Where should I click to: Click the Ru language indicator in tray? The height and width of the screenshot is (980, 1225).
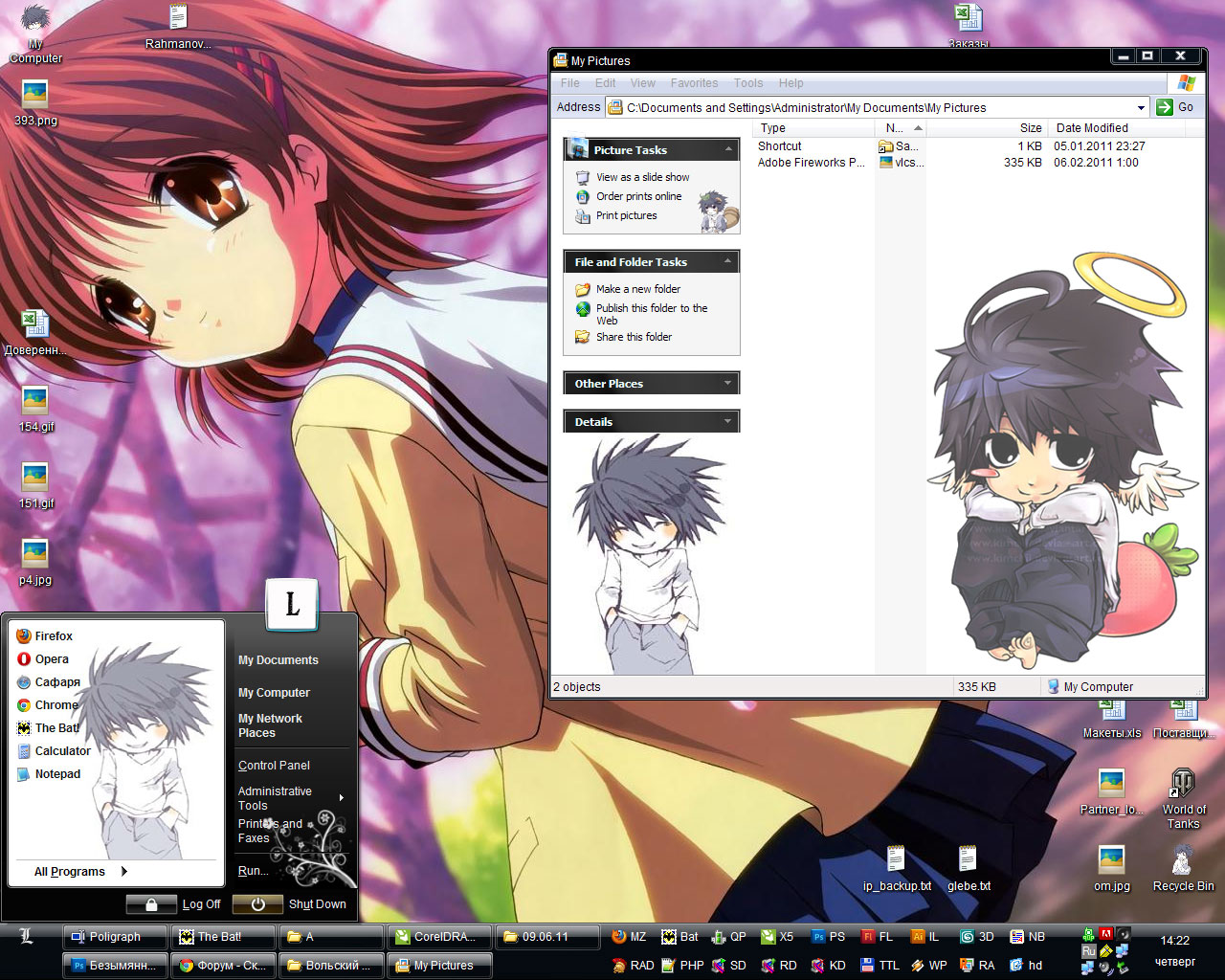click(1088, 951)
